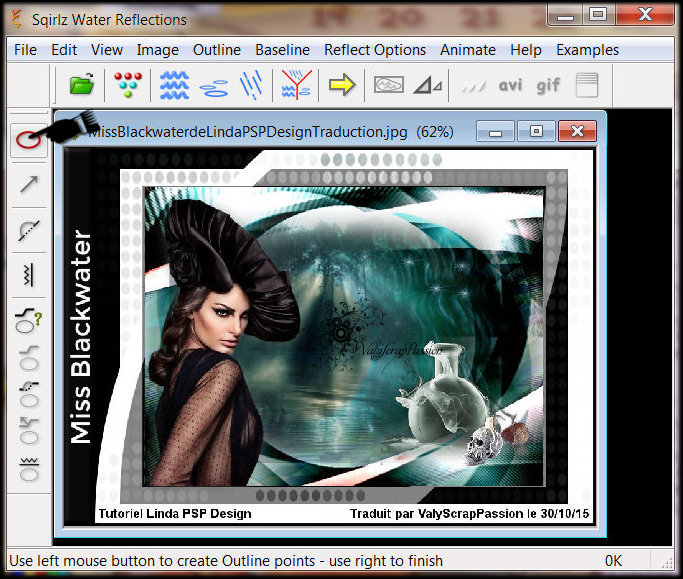Minimize the MissBlackwater image window
The width and height of the screenshot is (683, 579).
point(495,132)
